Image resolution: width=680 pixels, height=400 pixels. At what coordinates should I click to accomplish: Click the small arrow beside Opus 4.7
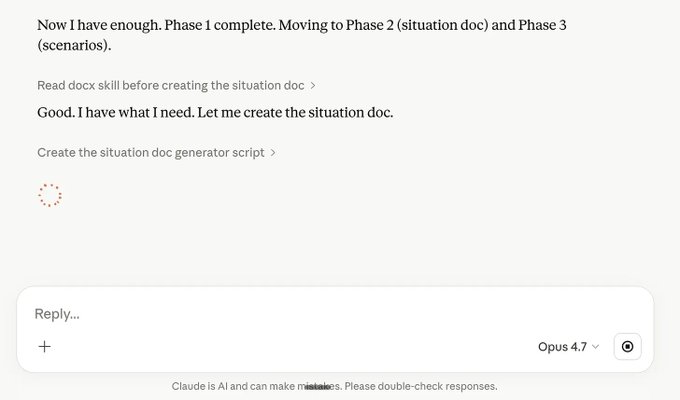[595, 347]
